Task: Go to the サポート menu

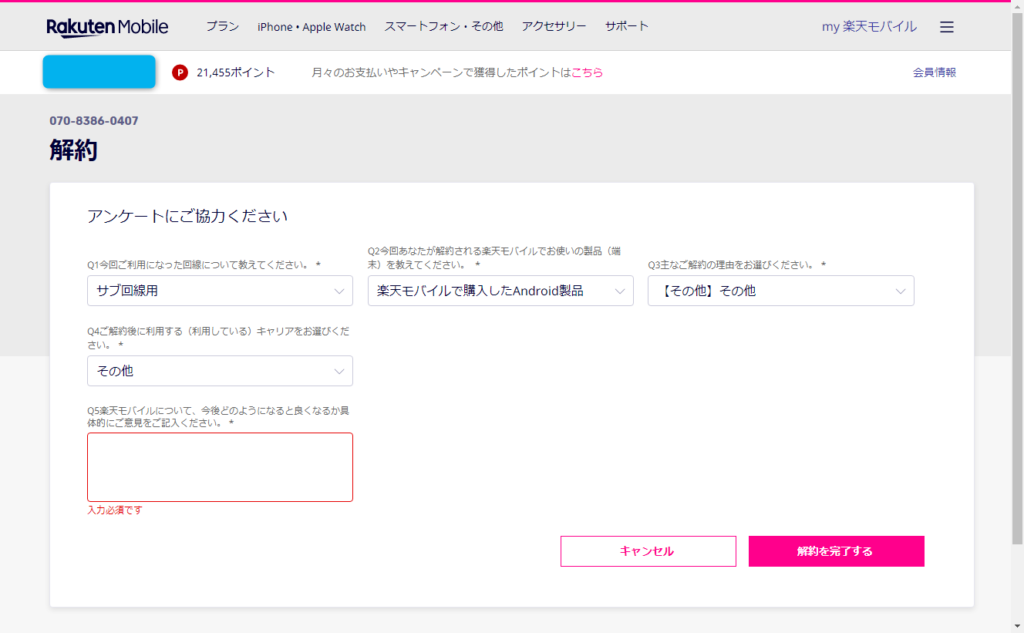Action: tap(626, 27)
